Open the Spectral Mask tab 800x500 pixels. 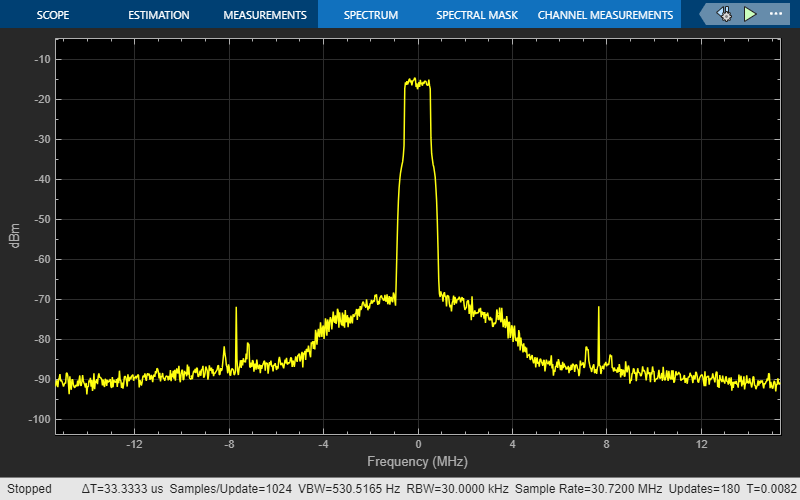(x=477, y=15)
